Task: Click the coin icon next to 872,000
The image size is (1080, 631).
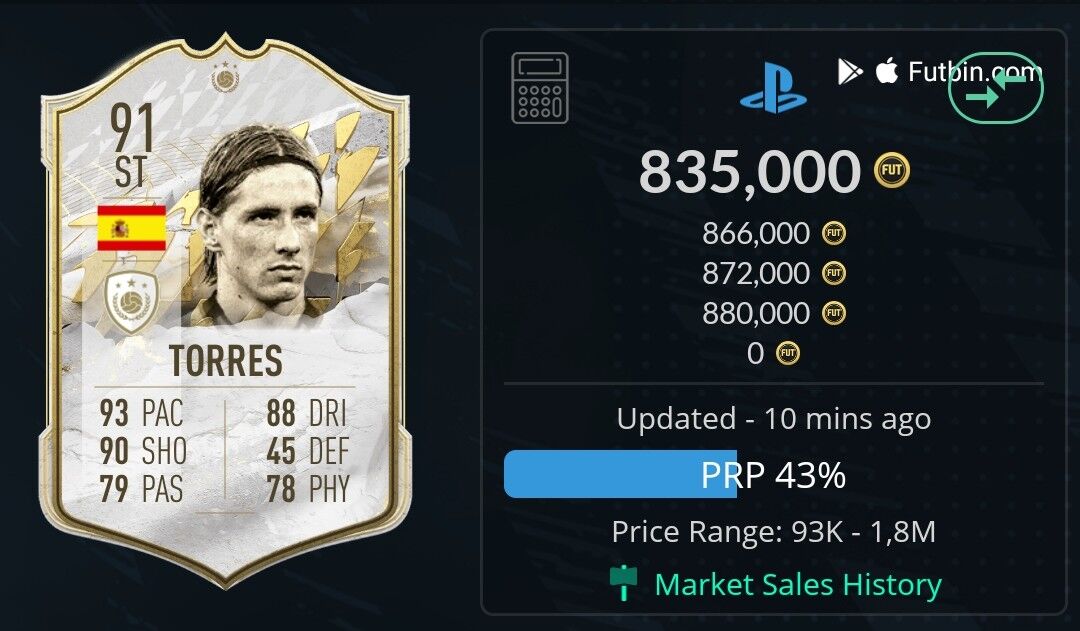Action: point(834,273)
